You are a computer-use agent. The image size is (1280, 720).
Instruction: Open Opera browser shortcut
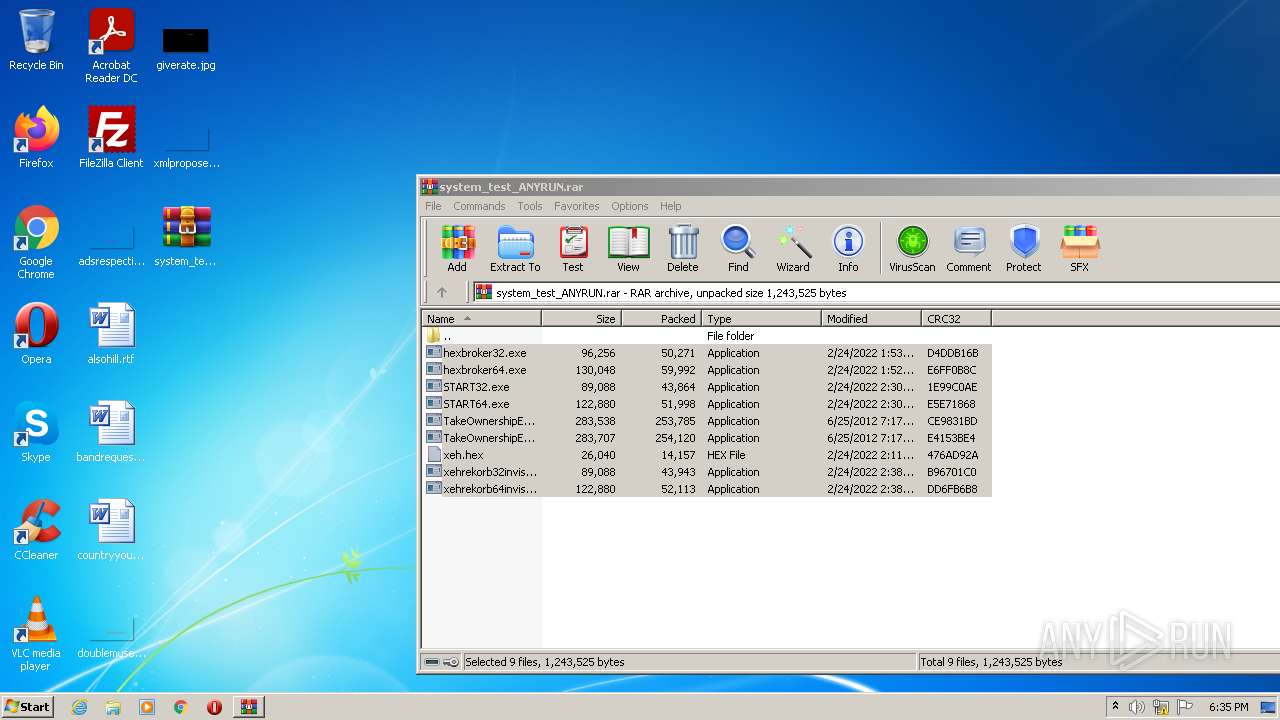pos(36,334)
